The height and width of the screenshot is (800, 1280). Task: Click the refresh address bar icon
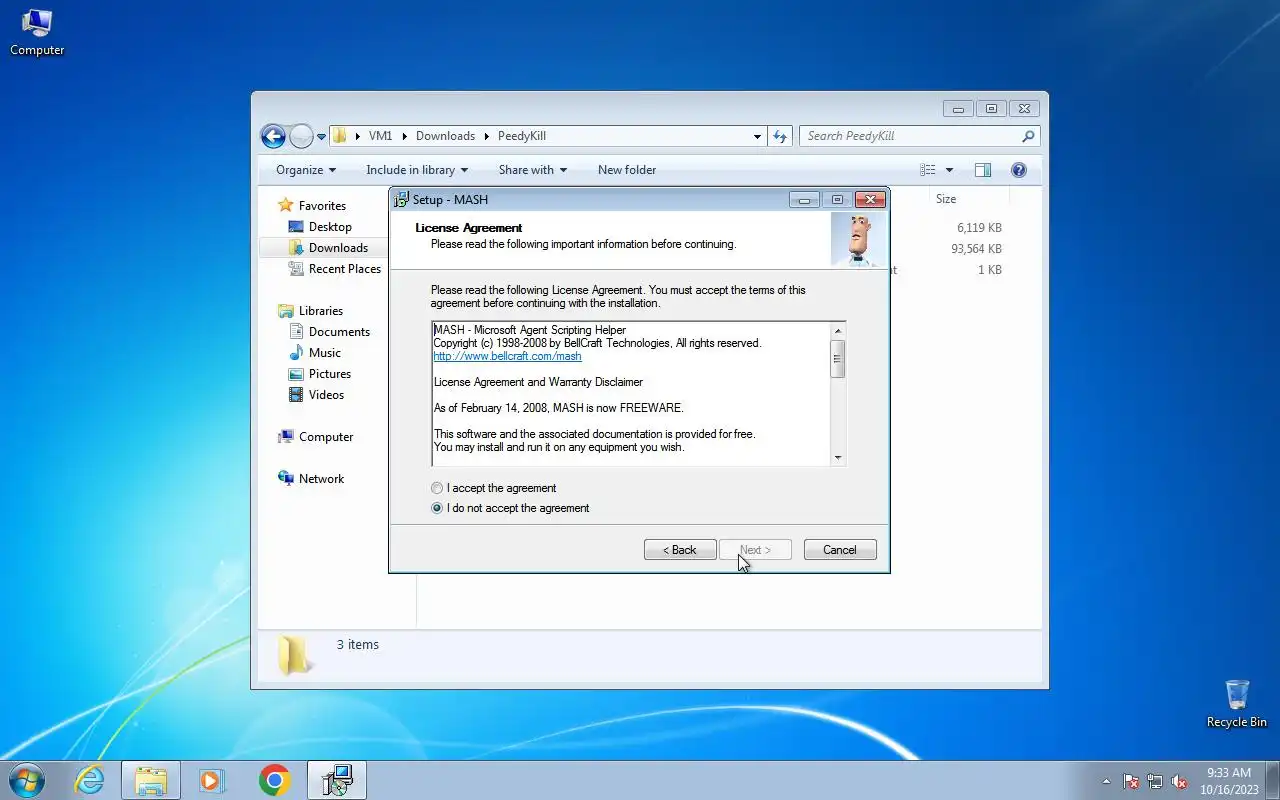coord(780,136)
